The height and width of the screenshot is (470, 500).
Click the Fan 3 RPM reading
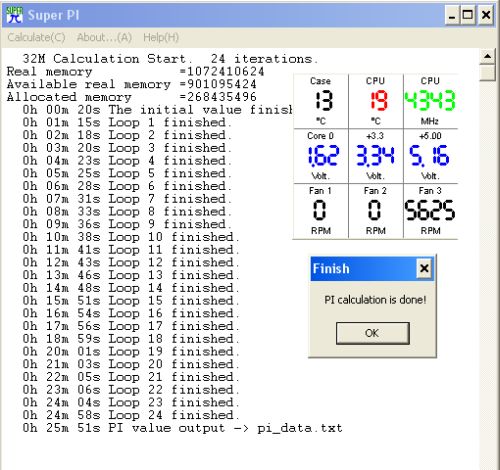point(430,211)
